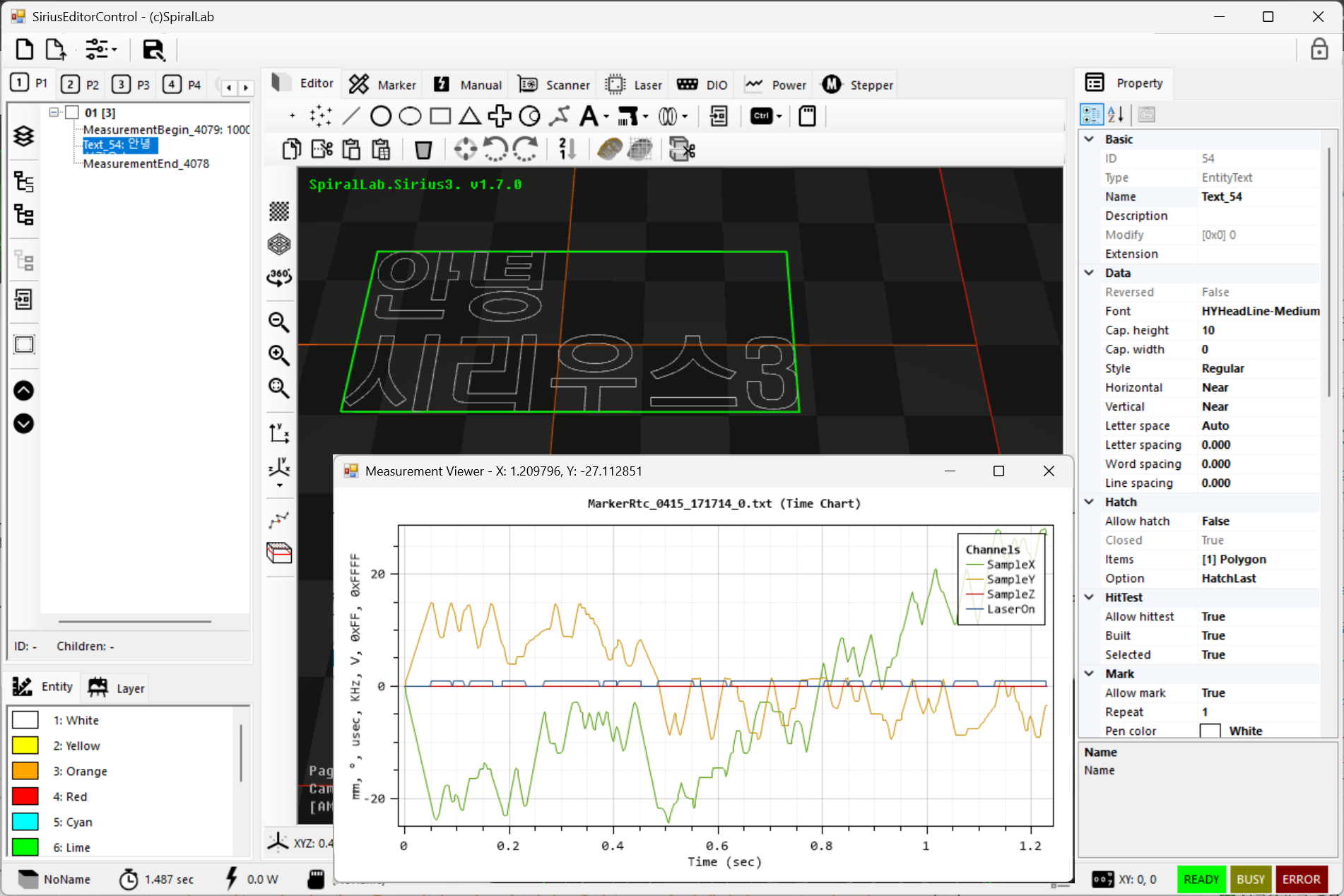Select the rectangle drawing tool

click(440, 116)
